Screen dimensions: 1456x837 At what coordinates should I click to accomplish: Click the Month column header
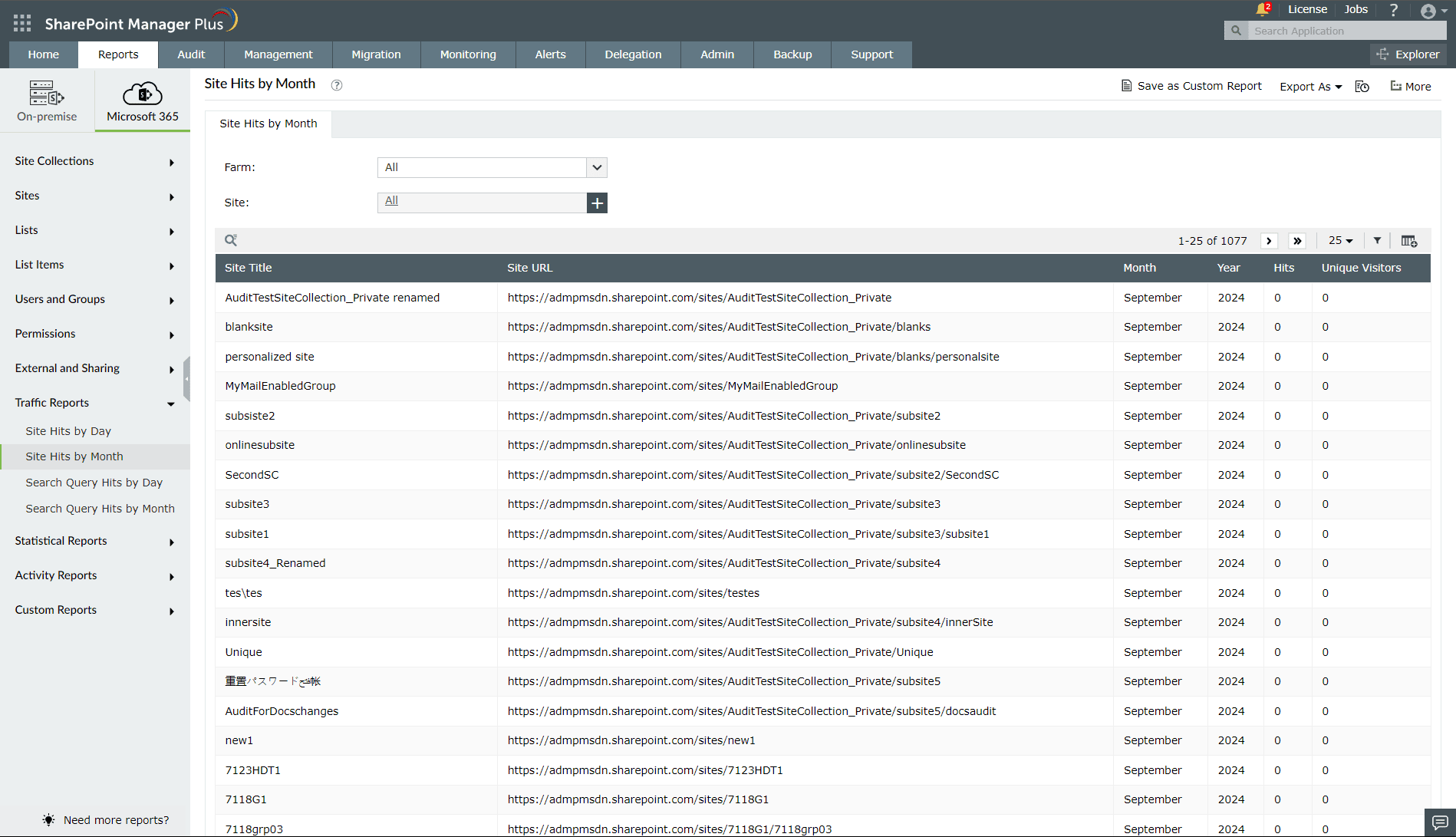pyautogui.click(x=1140, y=268)
